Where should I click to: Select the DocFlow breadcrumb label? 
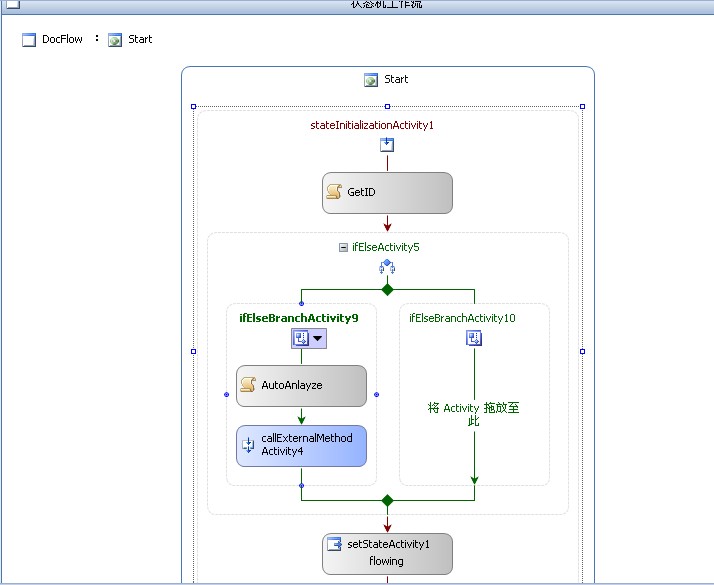(62, 40)
